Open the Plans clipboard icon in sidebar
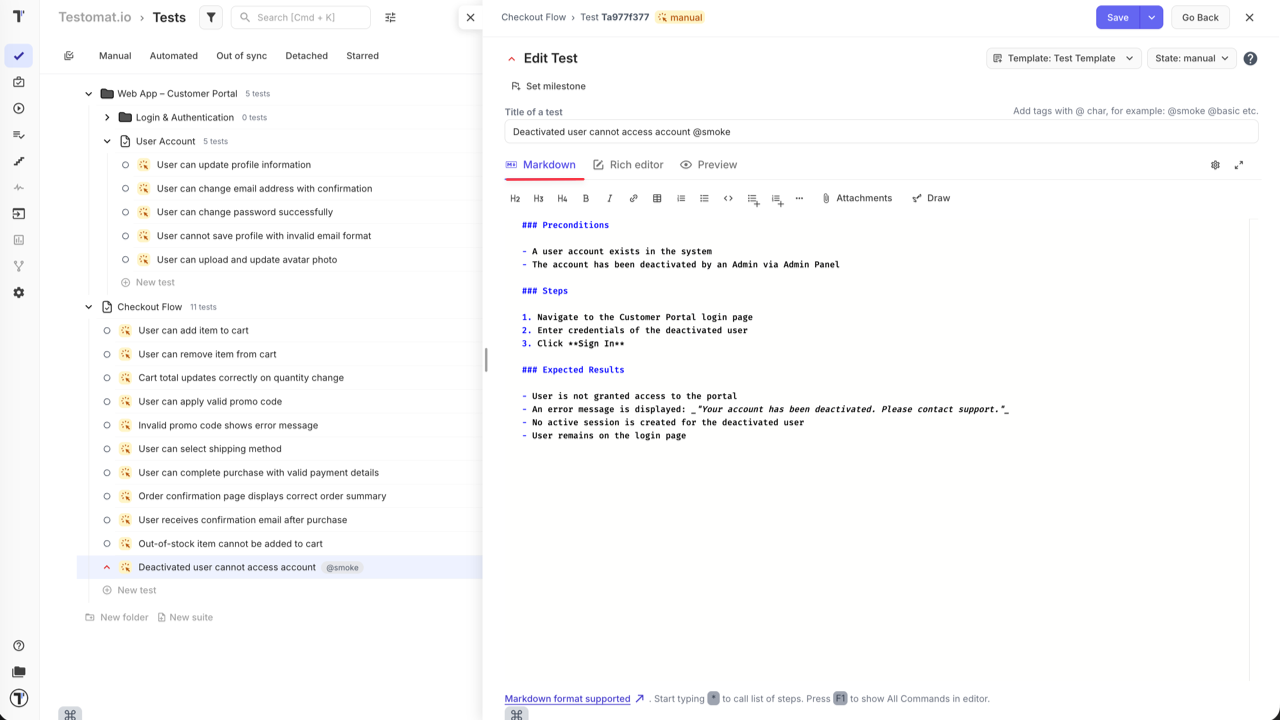1280x720 pixels. (x=18, y=82)
